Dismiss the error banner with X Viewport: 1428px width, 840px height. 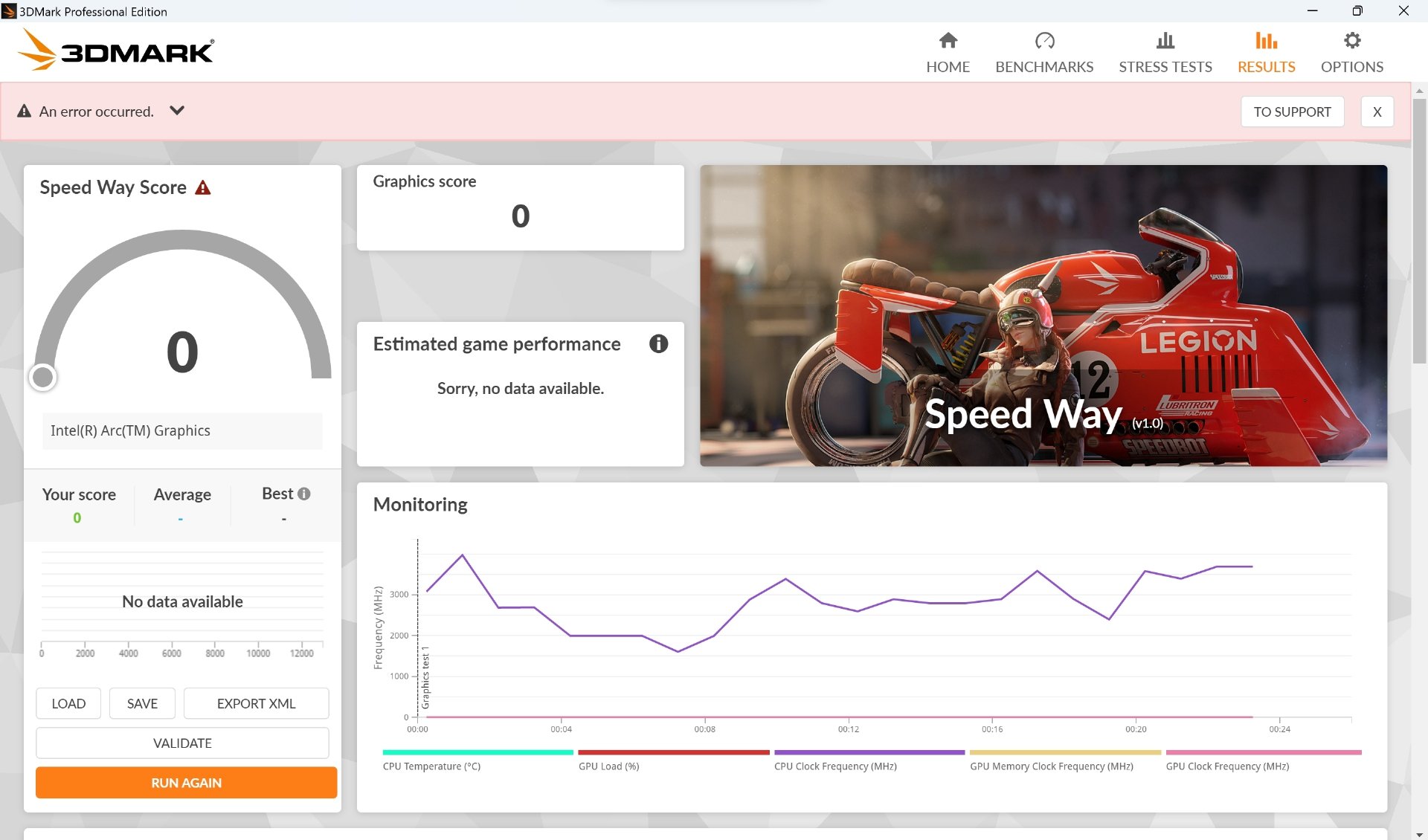1377,112
